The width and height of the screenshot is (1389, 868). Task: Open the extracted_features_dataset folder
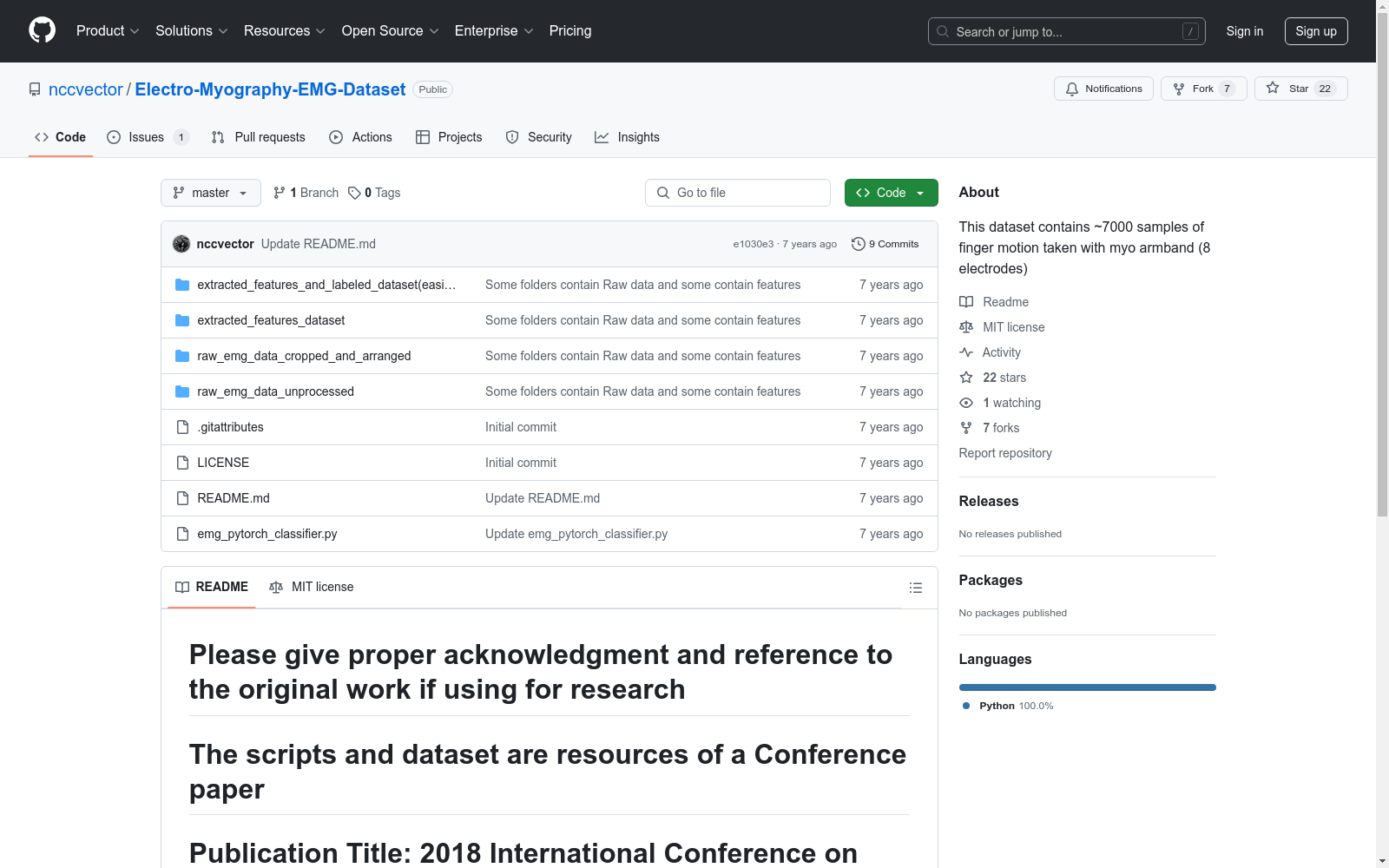click(x=271, y=320)
